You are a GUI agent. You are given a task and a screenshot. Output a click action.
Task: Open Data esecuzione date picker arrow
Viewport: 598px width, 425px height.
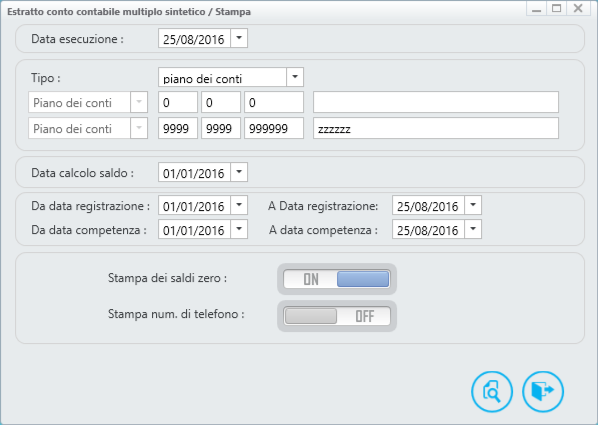[239, 38]
